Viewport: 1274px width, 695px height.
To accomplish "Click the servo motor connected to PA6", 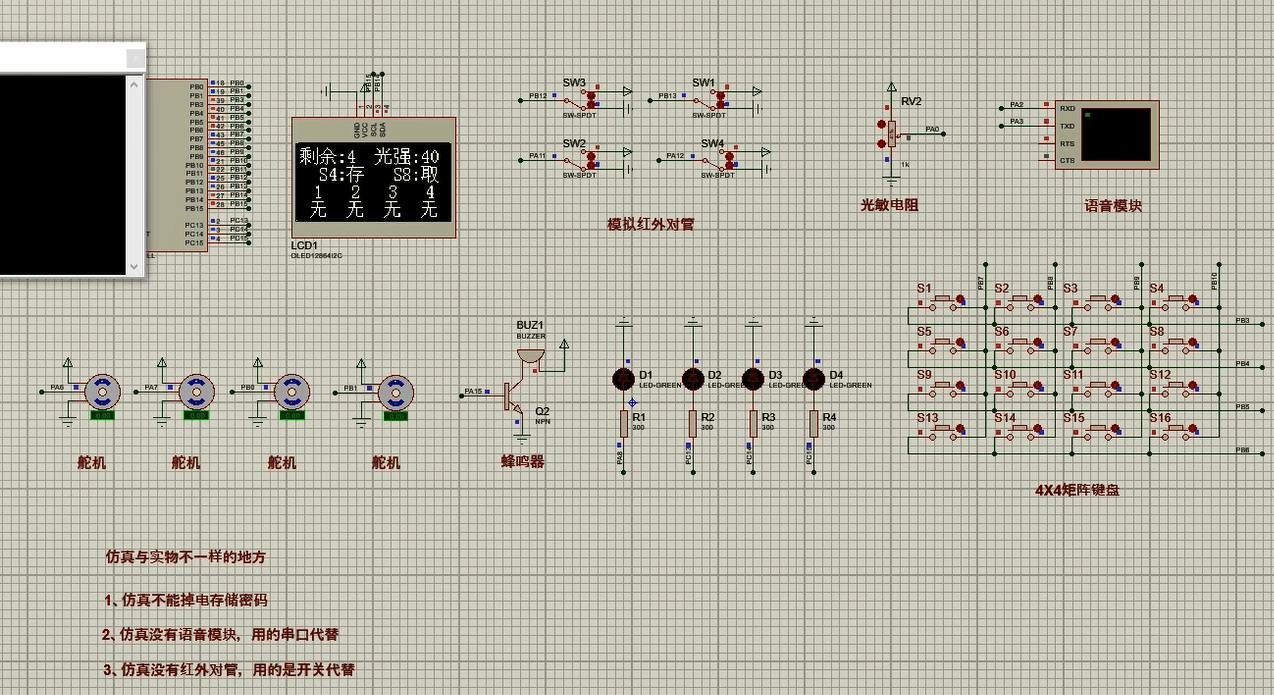I will (x=101, y=391).
